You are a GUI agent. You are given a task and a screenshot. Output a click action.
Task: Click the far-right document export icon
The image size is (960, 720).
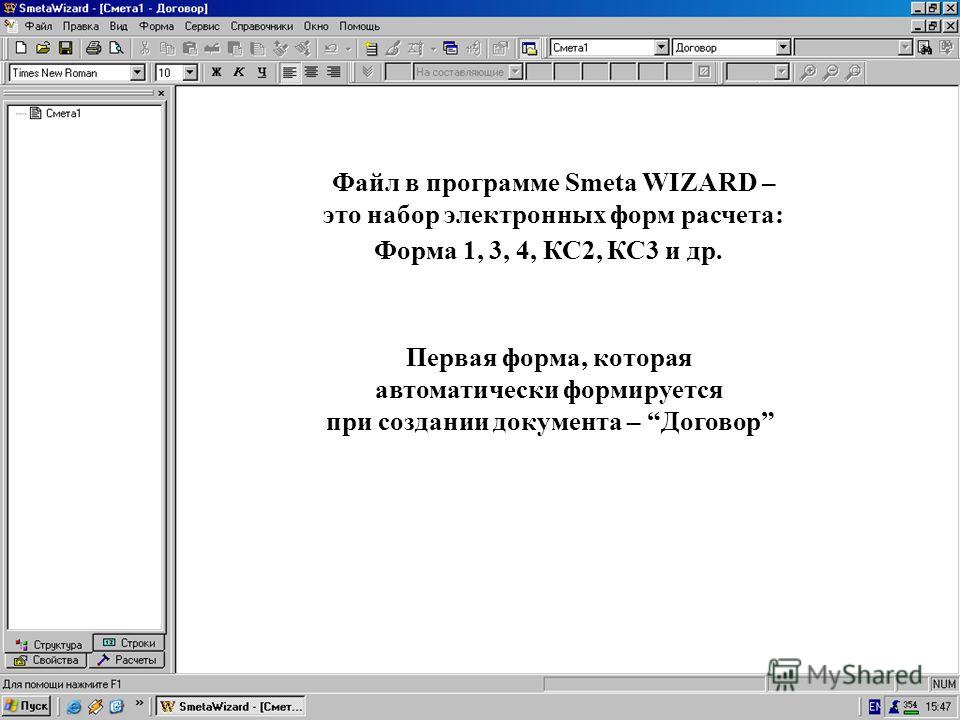coord(947,48)
